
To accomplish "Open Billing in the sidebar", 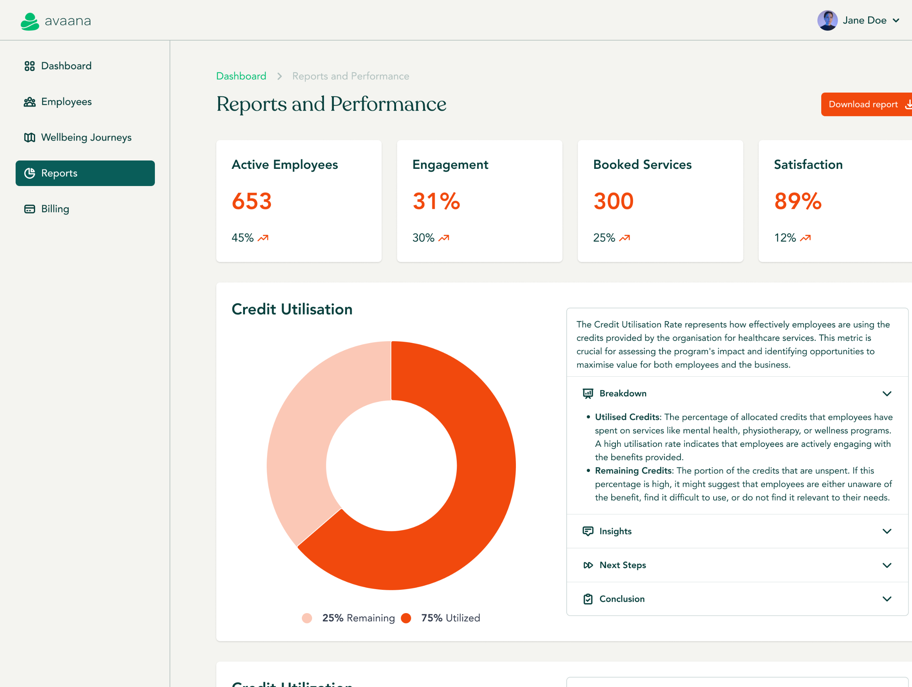I will (x=85, y=209).
